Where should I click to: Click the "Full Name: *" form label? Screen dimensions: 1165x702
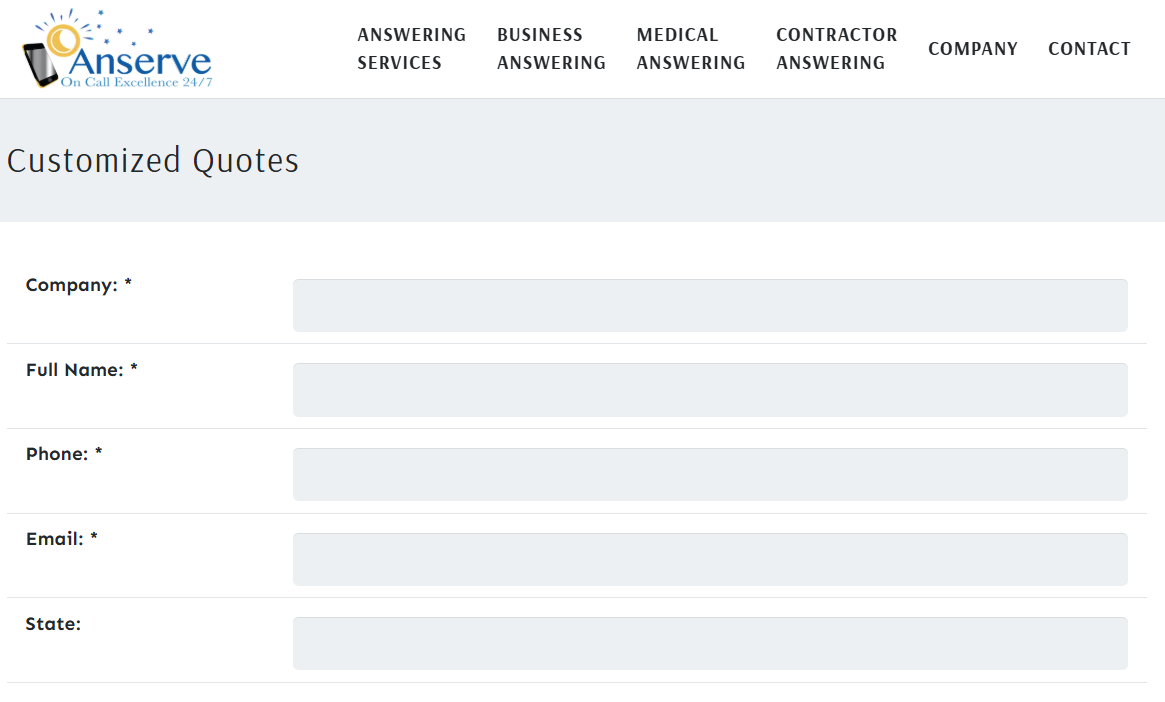coord(82,370)
